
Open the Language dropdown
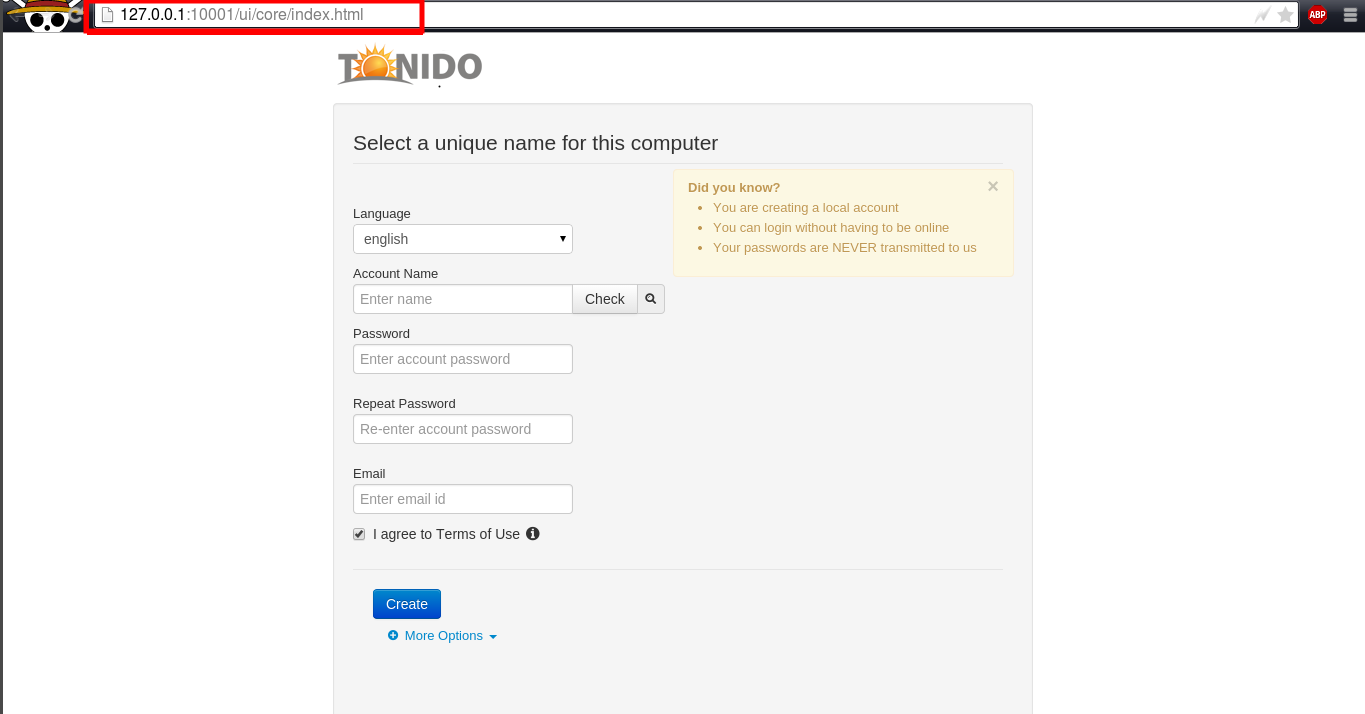click(462, 239)
